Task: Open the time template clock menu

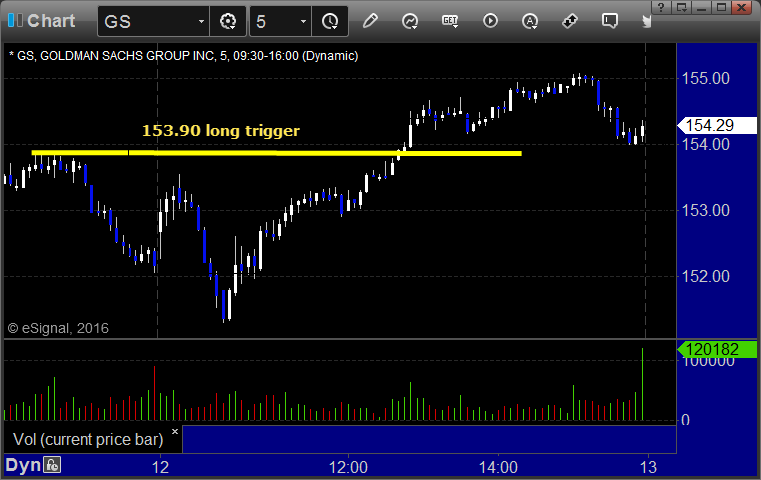Action: (x=330, y=21)
